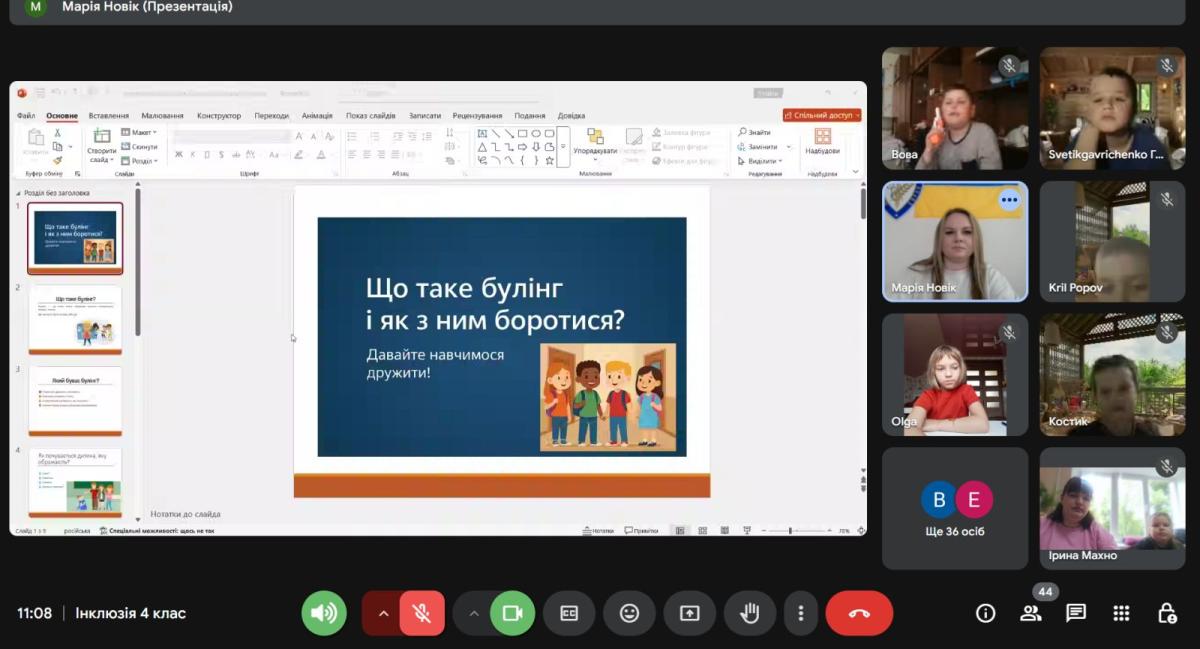The height and width of the screenshot is (649, 1200).
Task: Click the green speaker audio button
Action: (x=324, y=613)
